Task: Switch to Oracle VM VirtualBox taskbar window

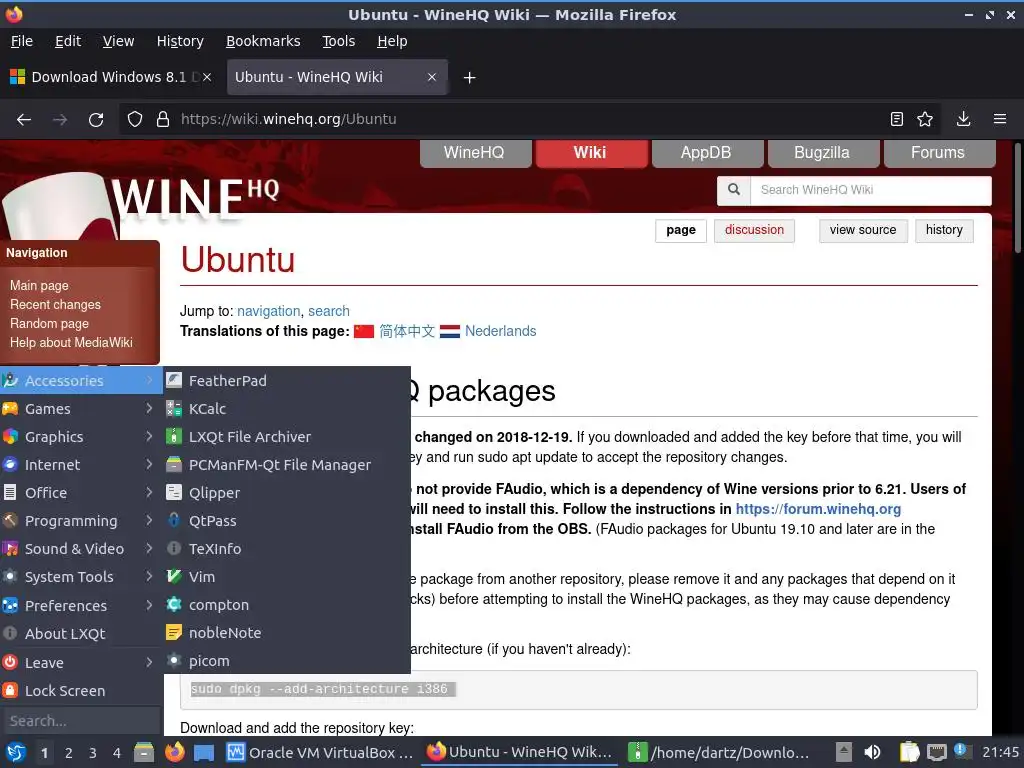Action: pyautogui.click(x=320, y=752)
